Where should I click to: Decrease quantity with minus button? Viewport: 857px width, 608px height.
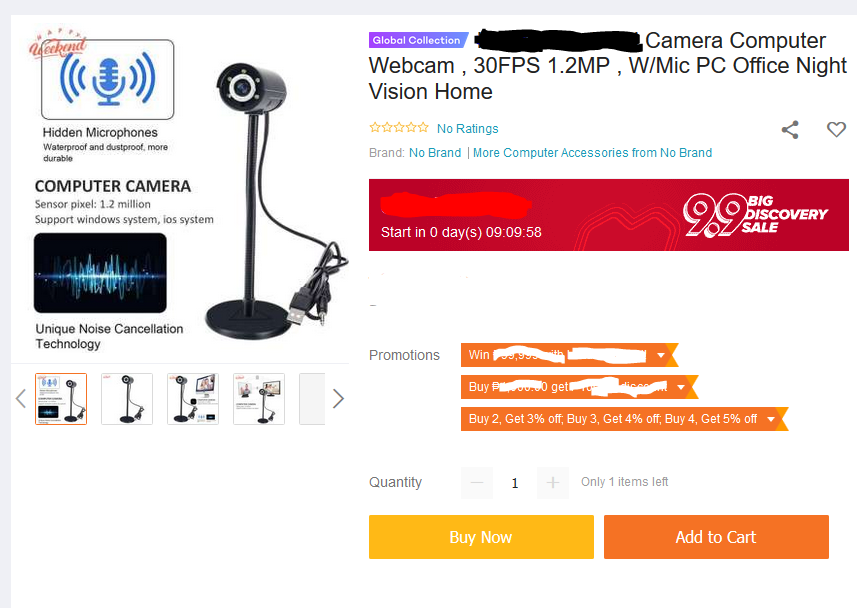click(477, 483)
